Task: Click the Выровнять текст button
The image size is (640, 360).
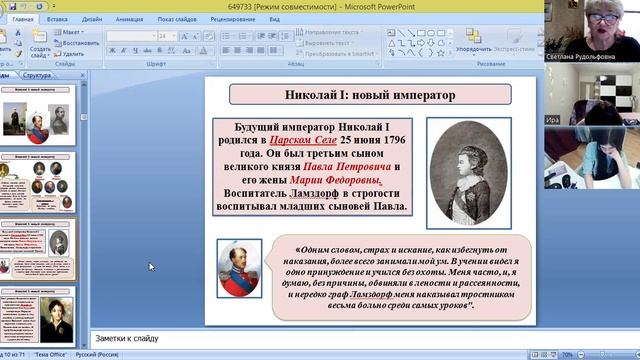Action: 325,43
